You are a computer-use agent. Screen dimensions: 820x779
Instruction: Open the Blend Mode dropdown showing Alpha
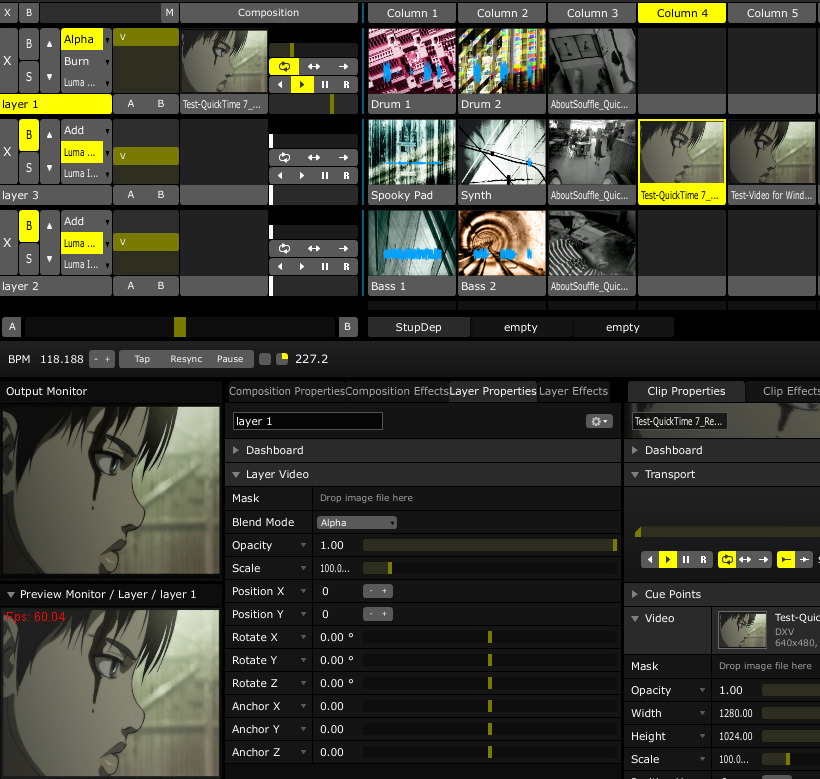(x=357, y=523)
